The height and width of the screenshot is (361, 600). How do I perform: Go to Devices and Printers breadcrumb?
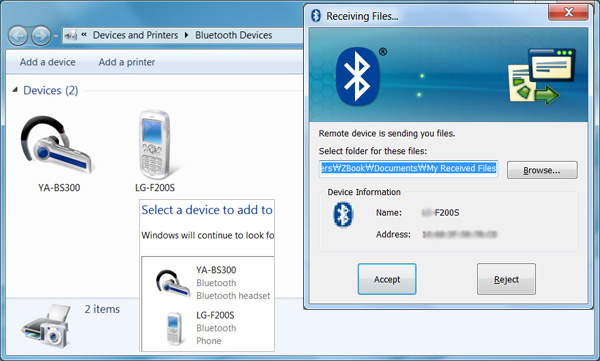(135, 35)
